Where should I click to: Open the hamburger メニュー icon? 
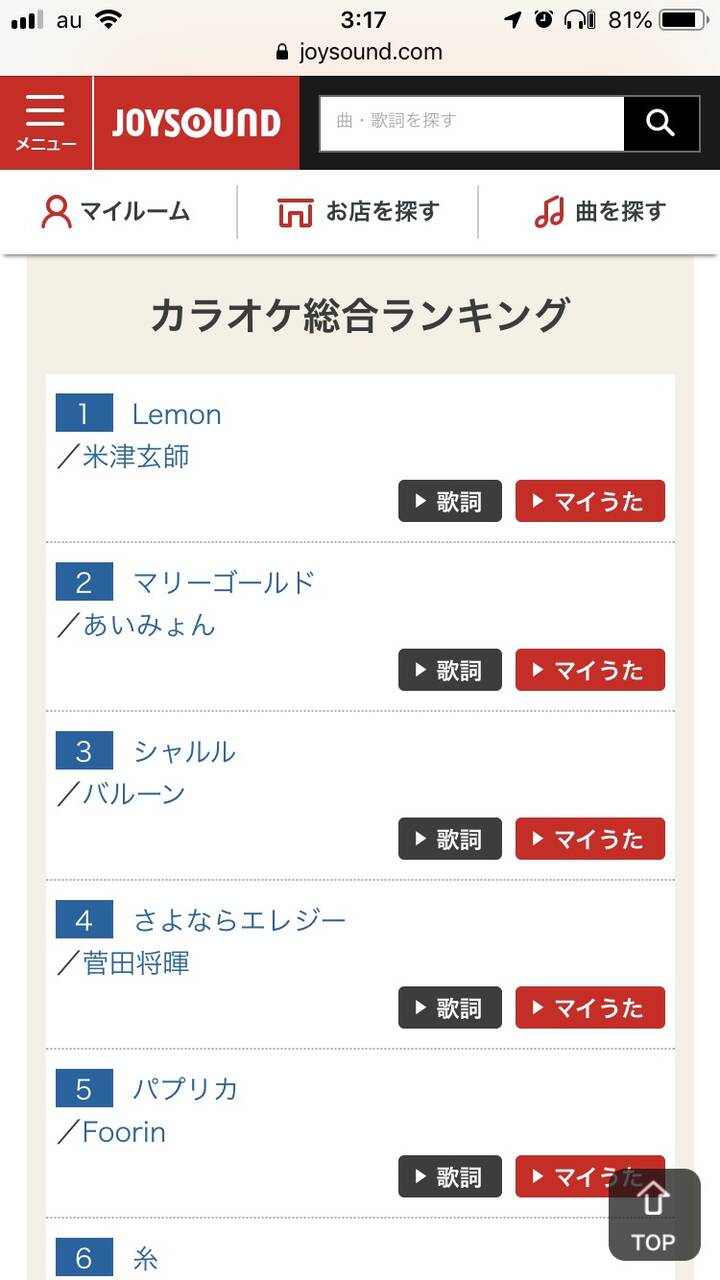pos(46,123)
